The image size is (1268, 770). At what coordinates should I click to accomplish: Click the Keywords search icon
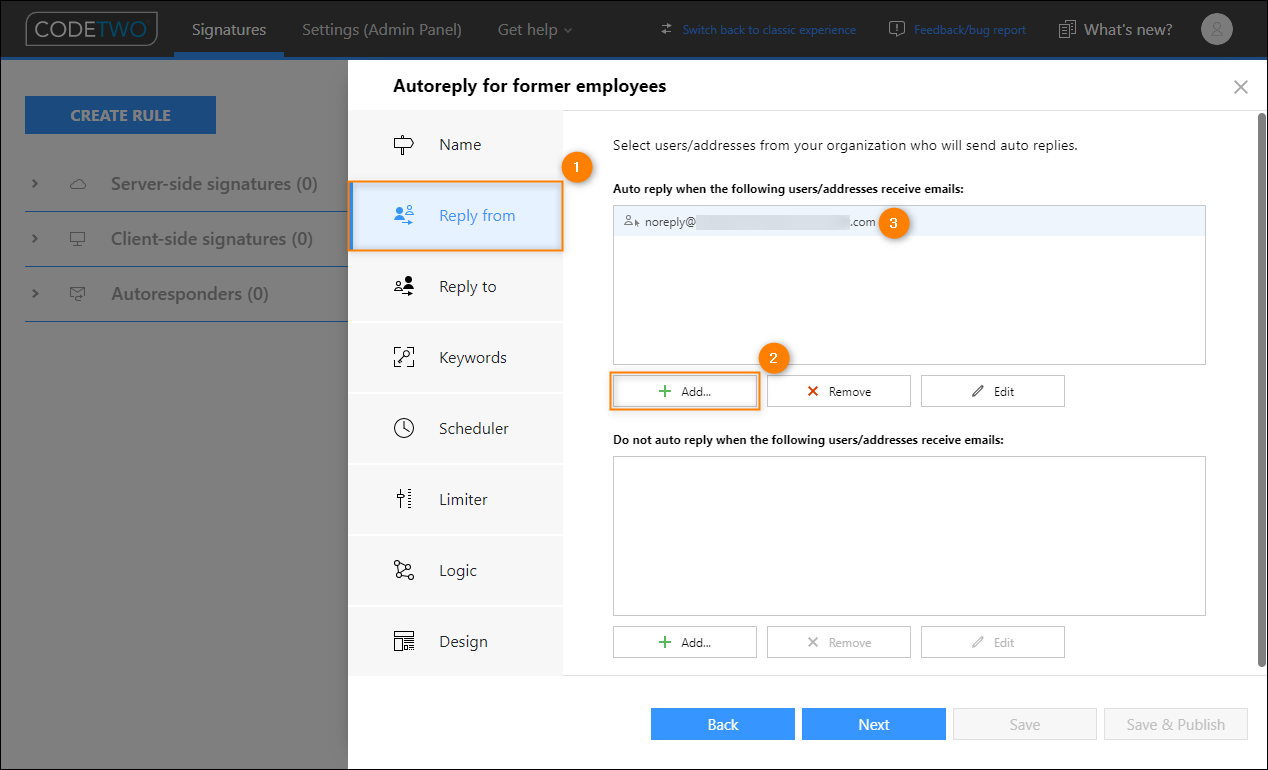pos(404,357)
